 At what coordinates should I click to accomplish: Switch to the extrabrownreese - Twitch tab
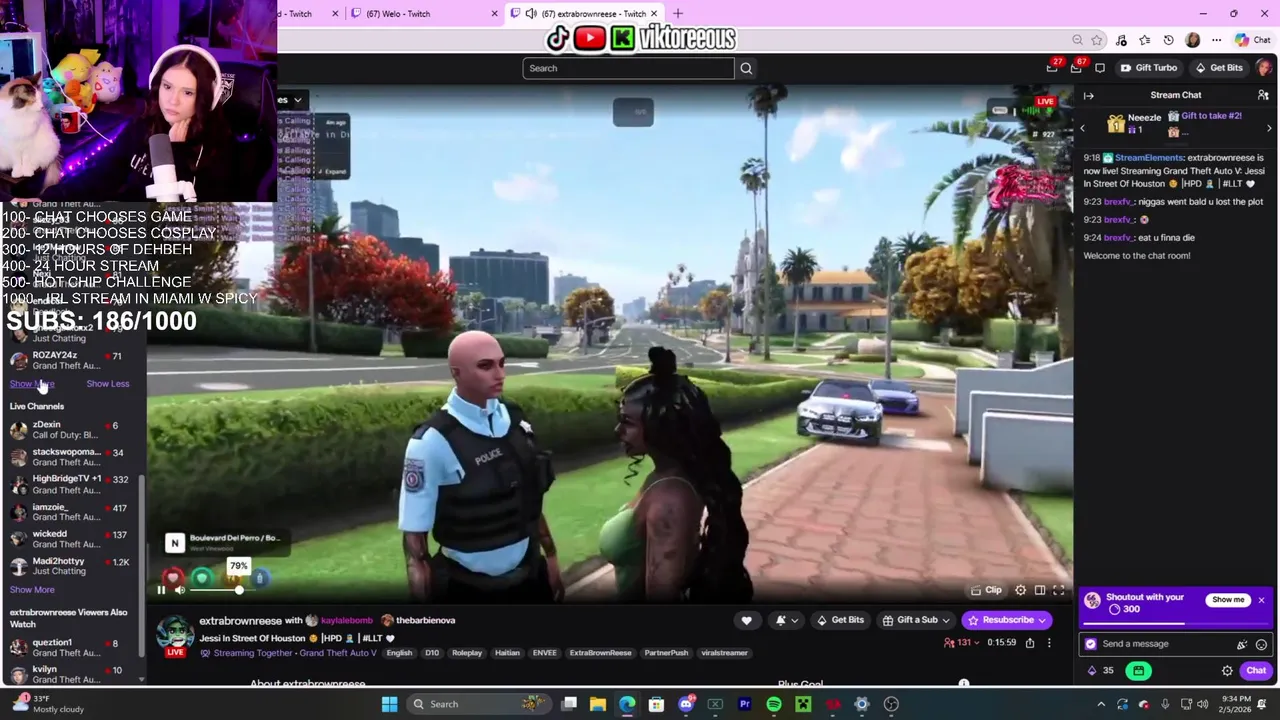click(583, 14)
